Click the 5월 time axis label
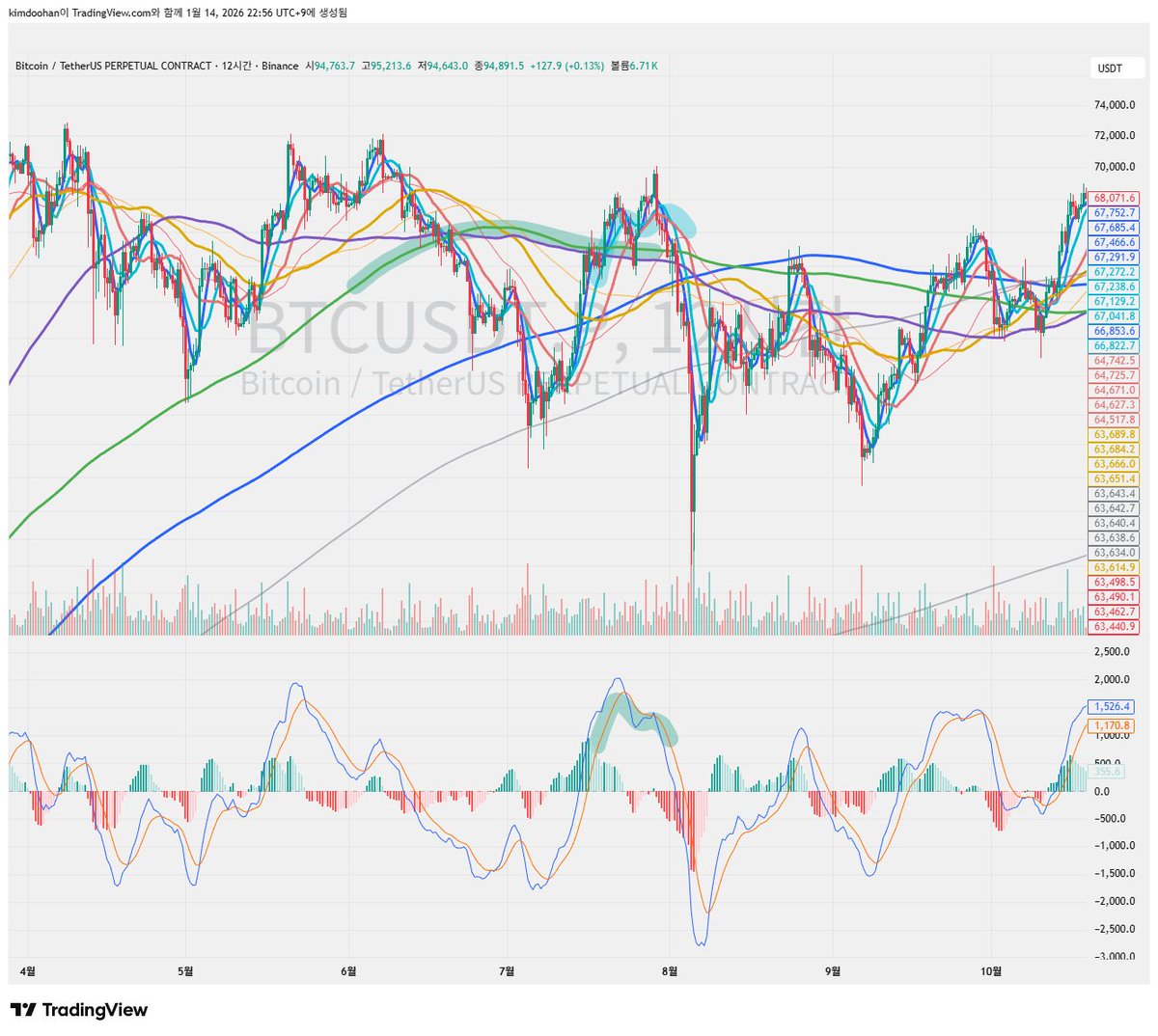This screenshot has height=1036, width=1158. click(186, 971)
